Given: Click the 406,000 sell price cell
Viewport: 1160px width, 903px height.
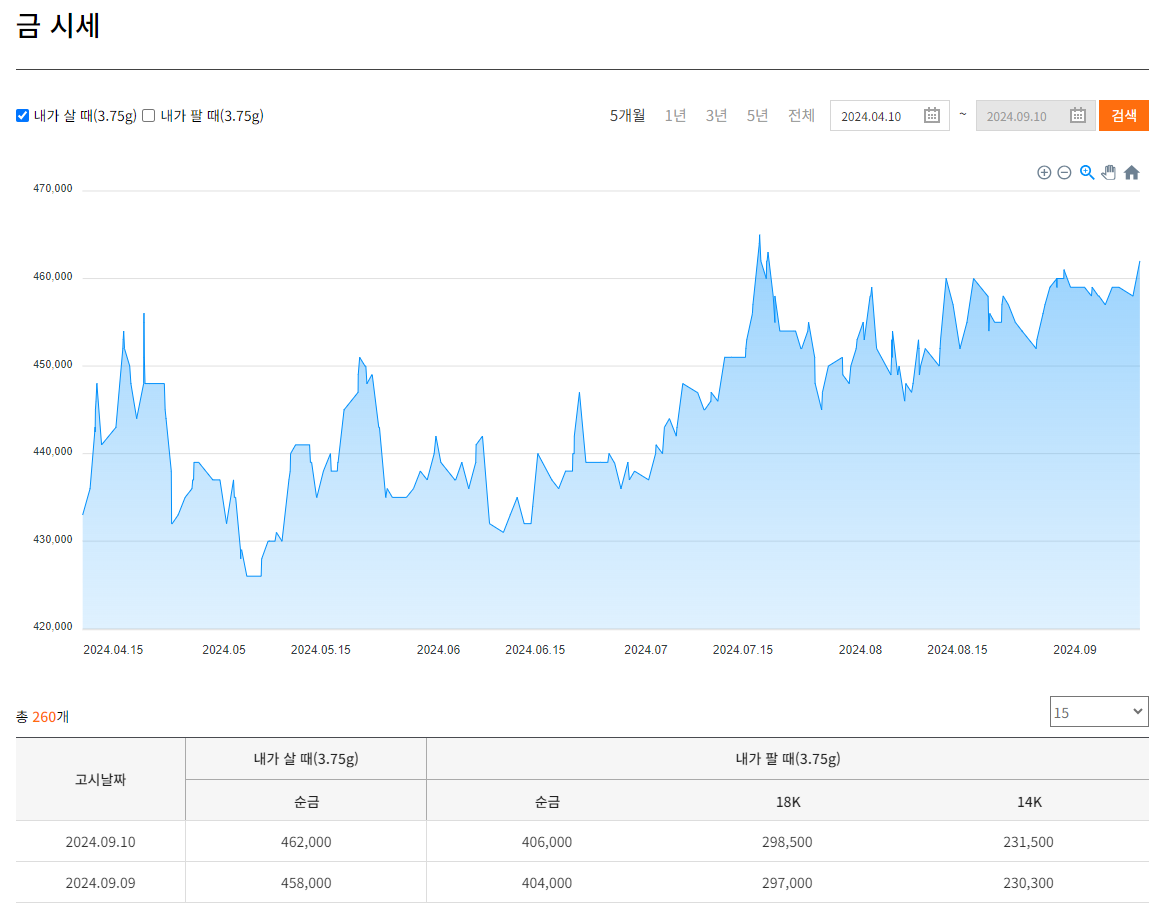Looking at the screenshot, I should pos(547,842).
